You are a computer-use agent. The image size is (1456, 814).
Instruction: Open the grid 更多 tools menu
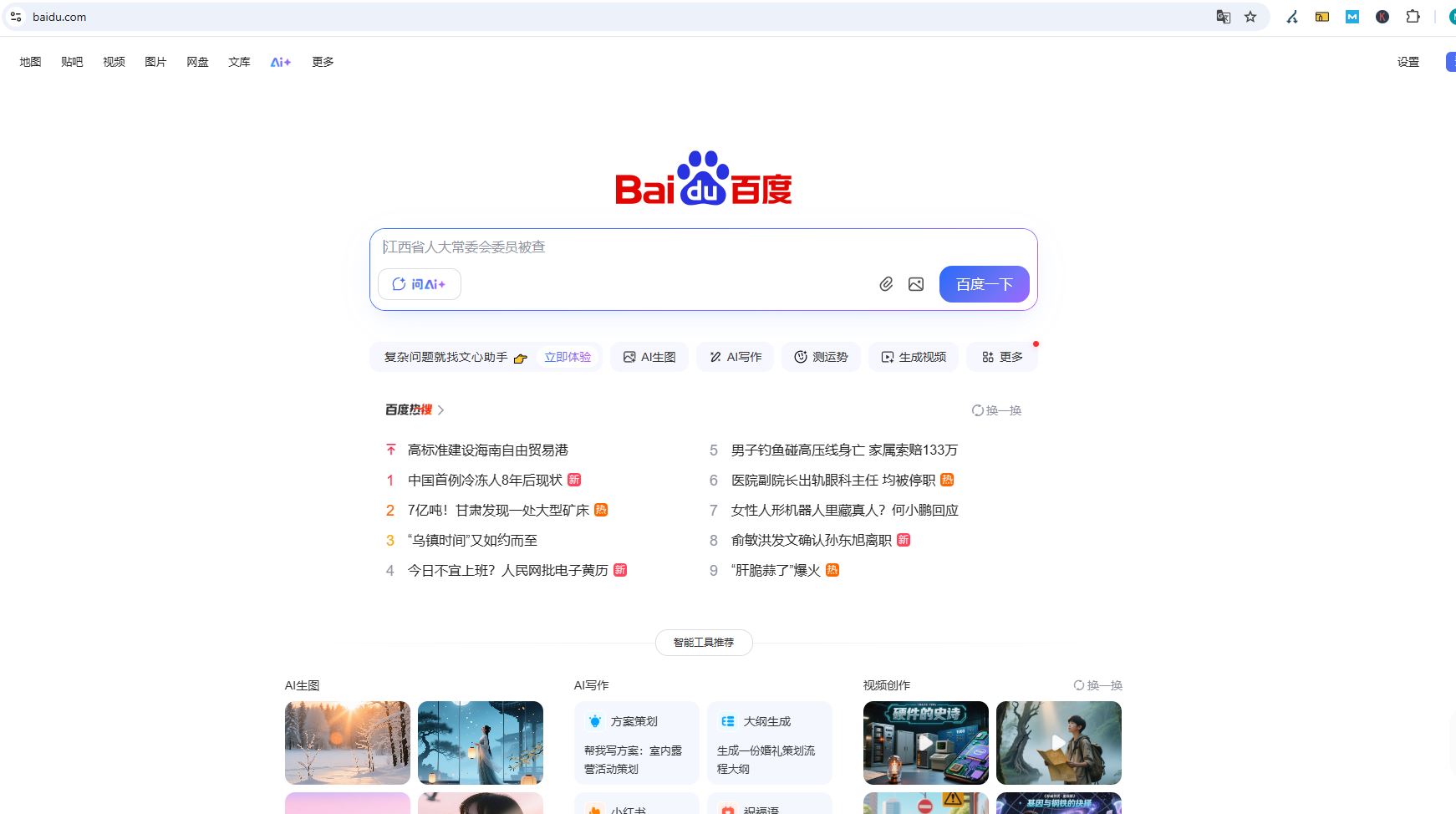1001,356
